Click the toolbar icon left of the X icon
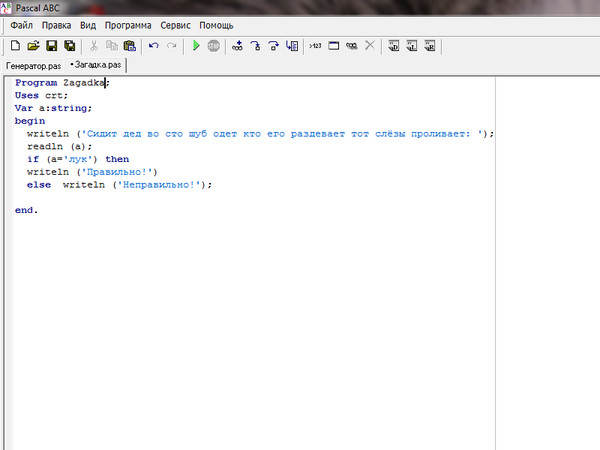600x450 pixels. (x=352, y=46)
